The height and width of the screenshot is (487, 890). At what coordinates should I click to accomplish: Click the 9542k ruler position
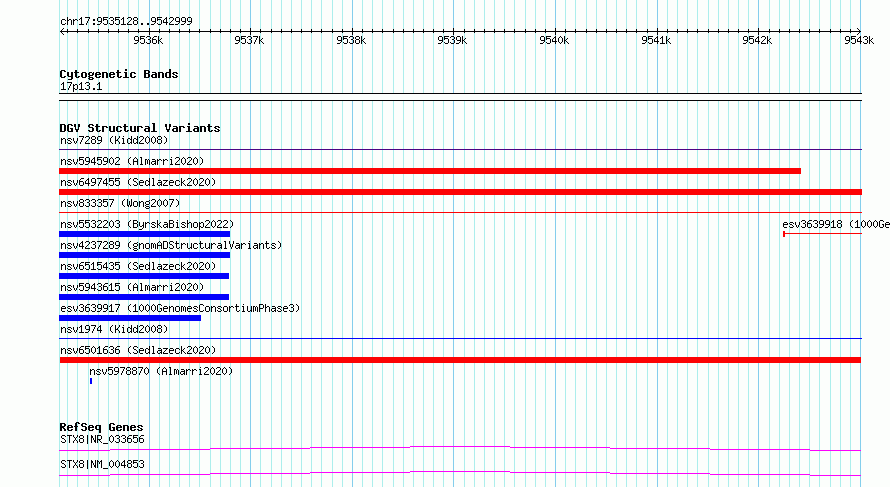(757, 40)
